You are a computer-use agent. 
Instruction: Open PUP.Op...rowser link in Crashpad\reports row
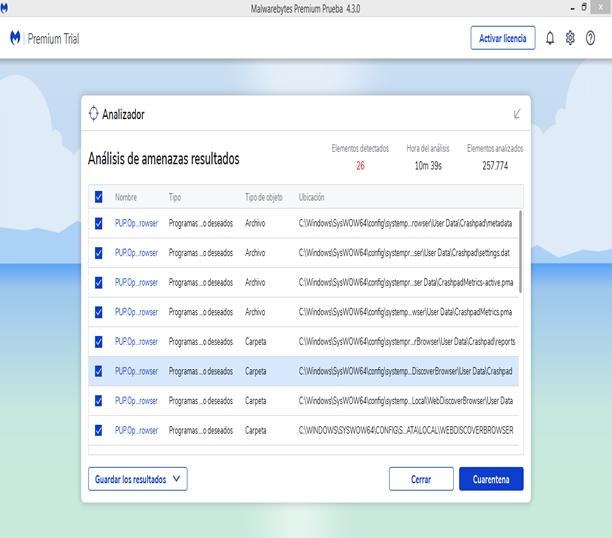(x=136, y=342)
